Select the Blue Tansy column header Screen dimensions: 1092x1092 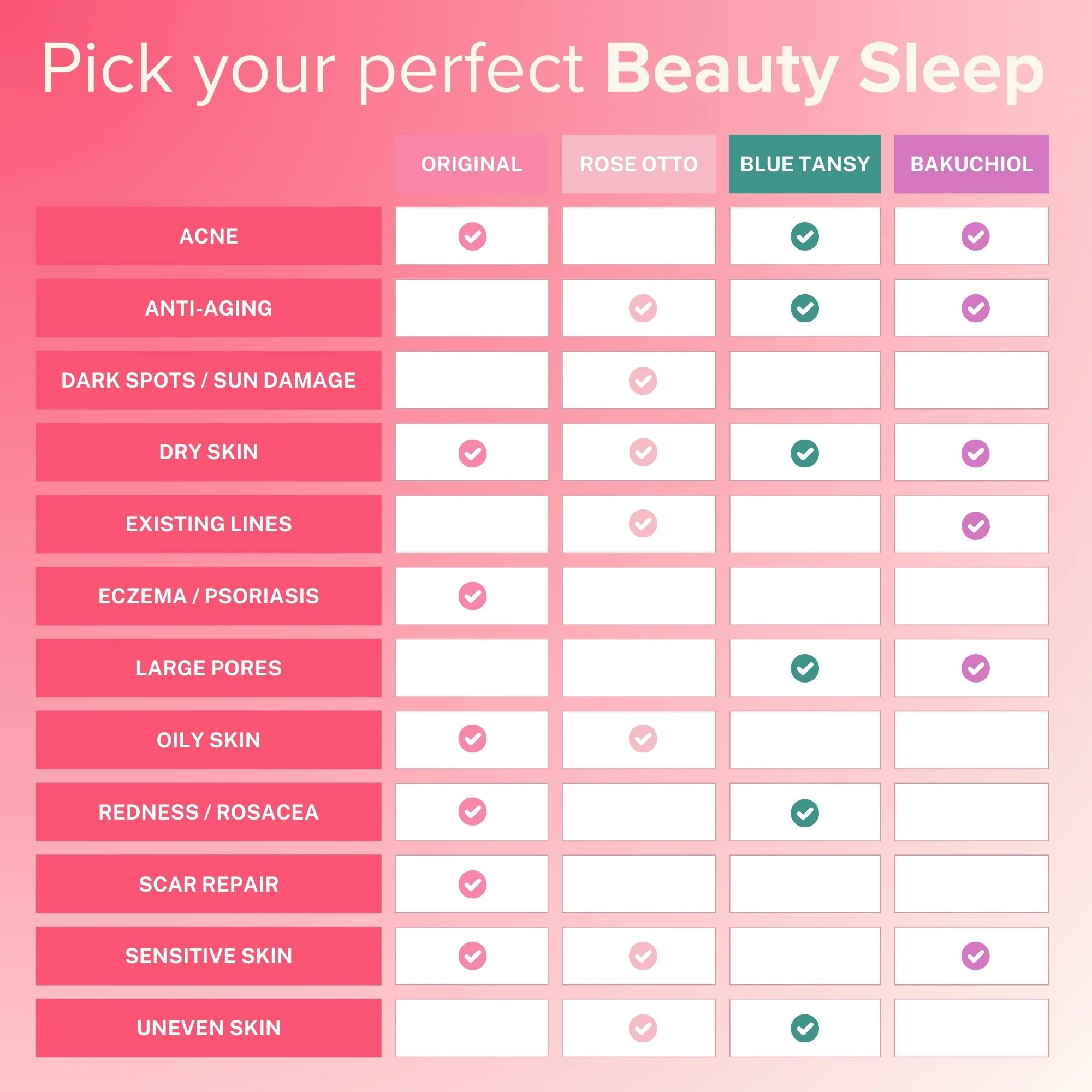pyautogui.click(x=805, y=164)
